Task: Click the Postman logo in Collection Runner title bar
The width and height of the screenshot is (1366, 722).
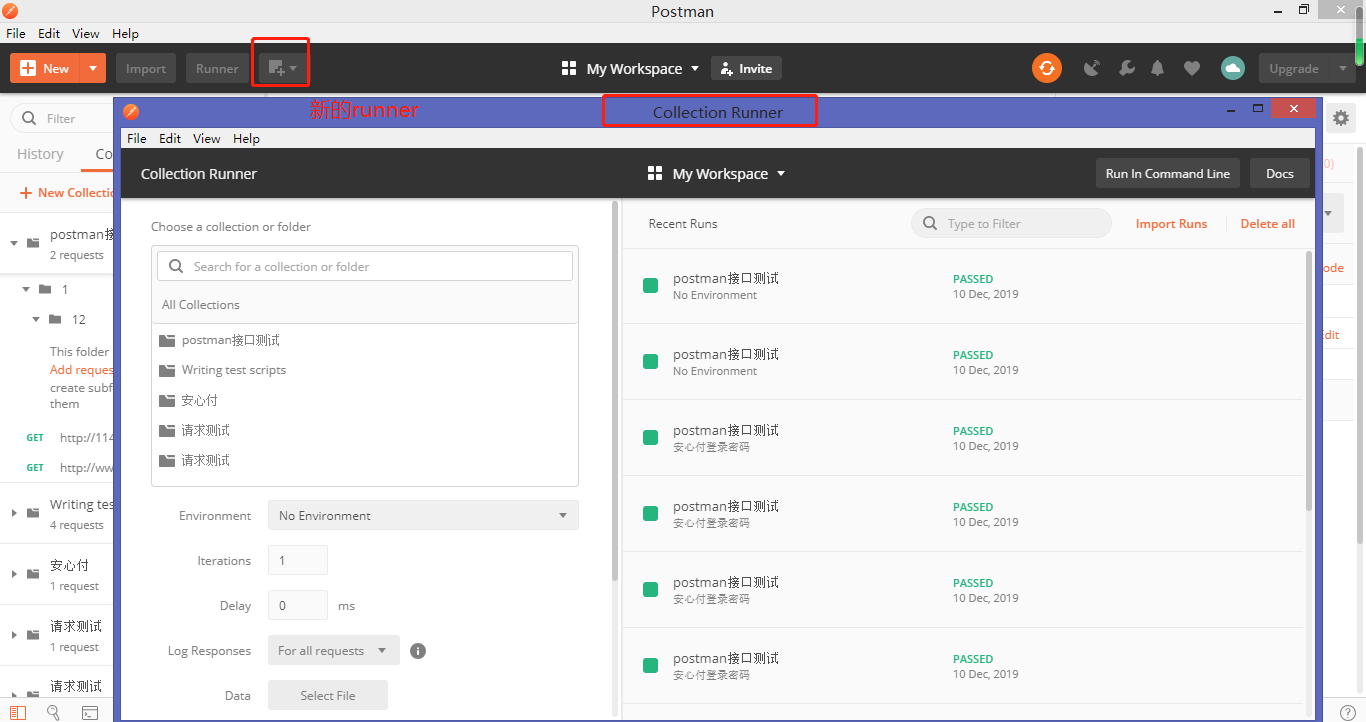Action: click(x=131, y=111)
